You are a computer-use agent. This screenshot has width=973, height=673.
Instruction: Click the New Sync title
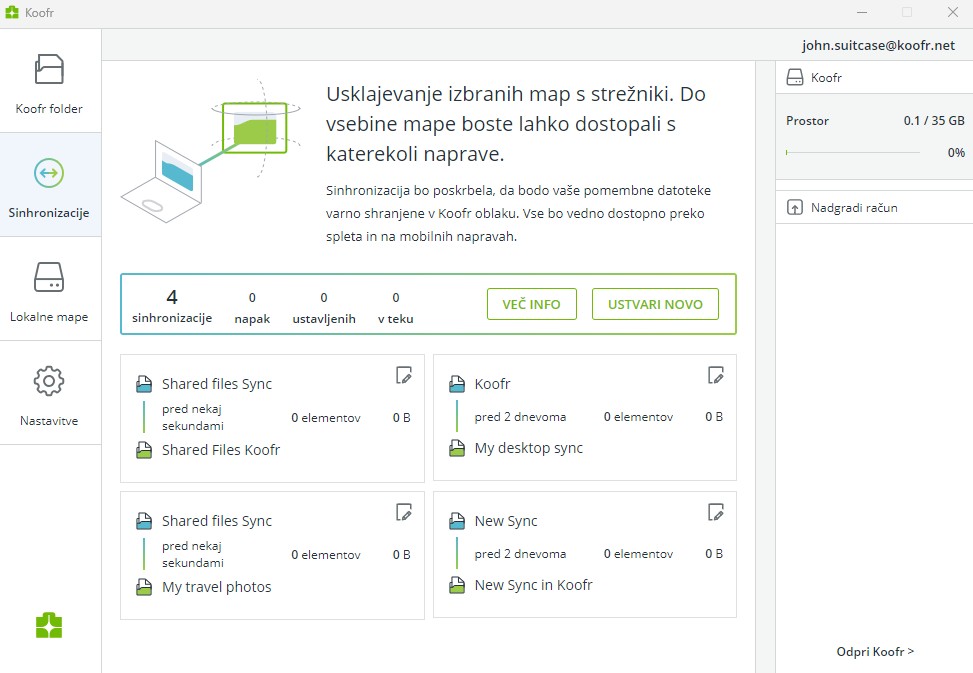pos(506,521)
